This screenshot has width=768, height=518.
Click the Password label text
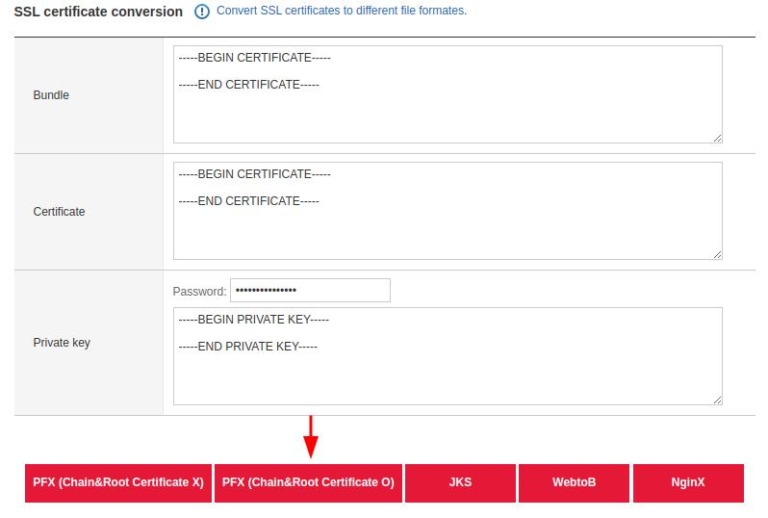click(x=199, y=292)
